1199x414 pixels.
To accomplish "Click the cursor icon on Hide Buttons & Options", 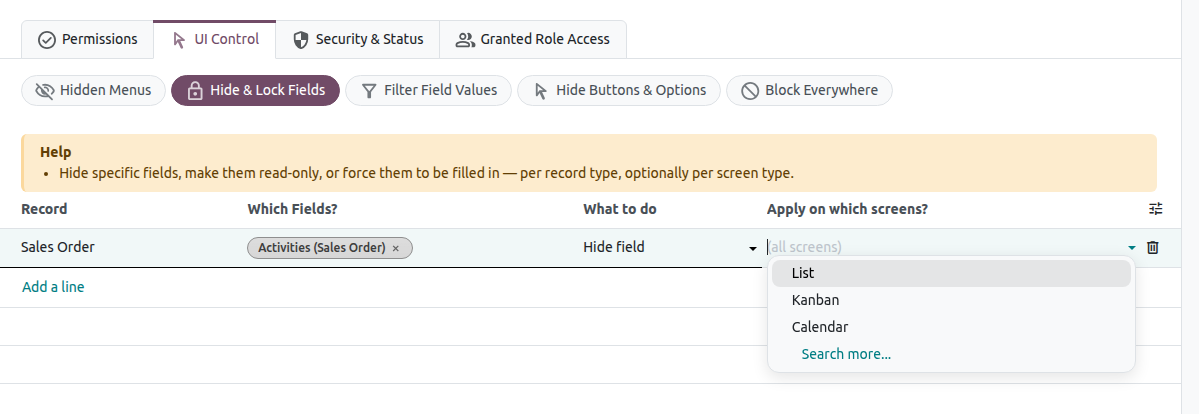I will [x=541, y=91].
